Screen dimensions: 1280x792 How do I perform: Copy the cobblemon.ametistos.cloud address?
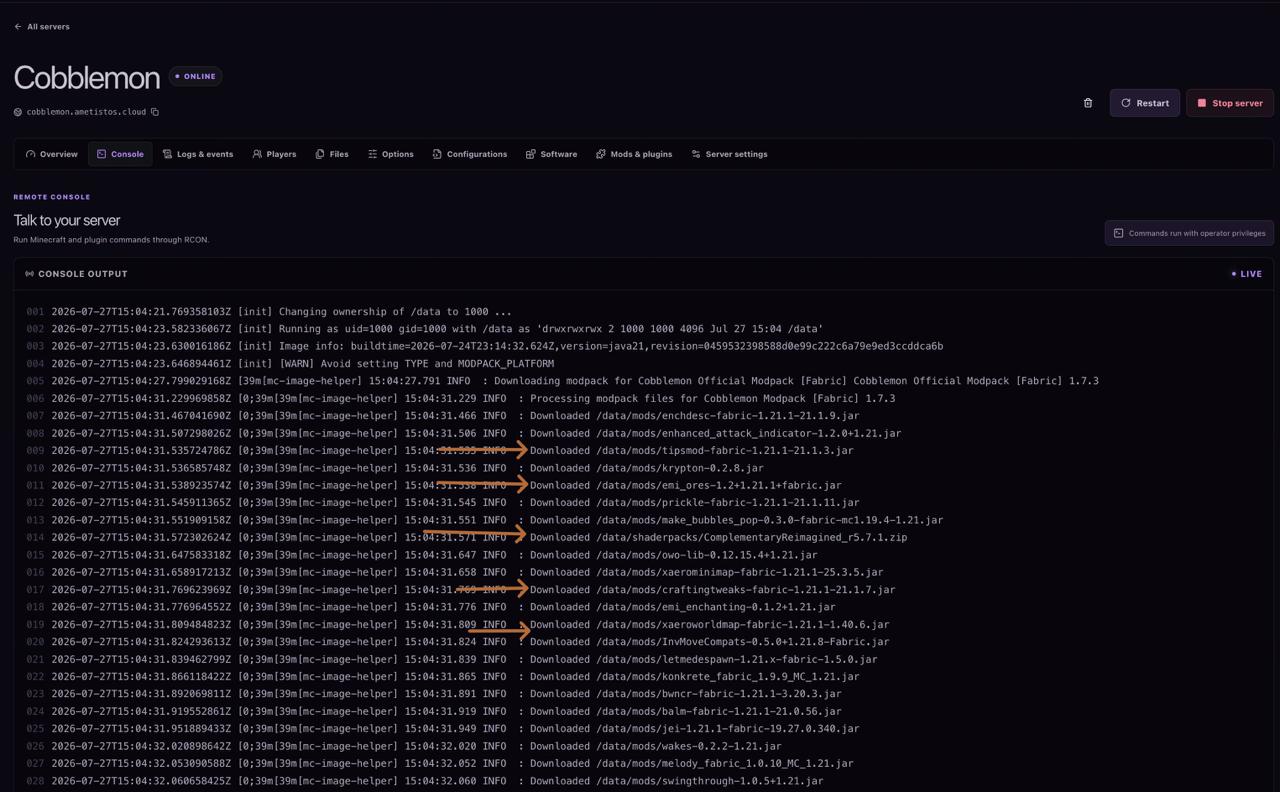(155, 112)
